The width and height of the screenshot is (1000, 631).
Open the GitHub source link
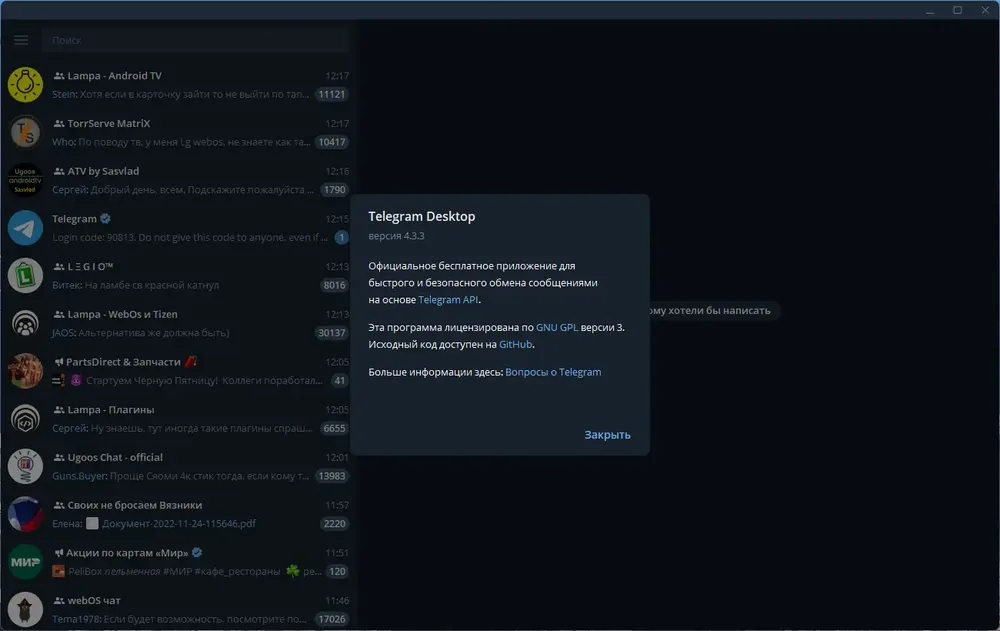[515, 344]
